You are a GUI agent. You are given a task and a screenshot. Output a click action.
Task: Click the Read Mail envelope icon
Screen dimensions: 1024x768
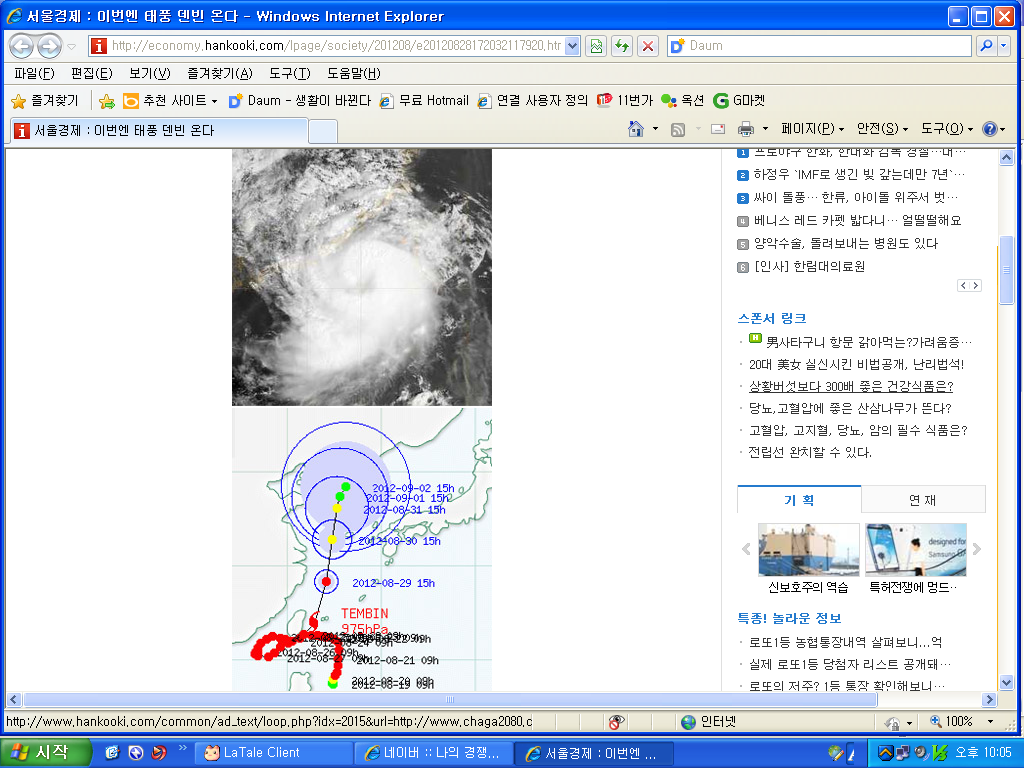717,129
